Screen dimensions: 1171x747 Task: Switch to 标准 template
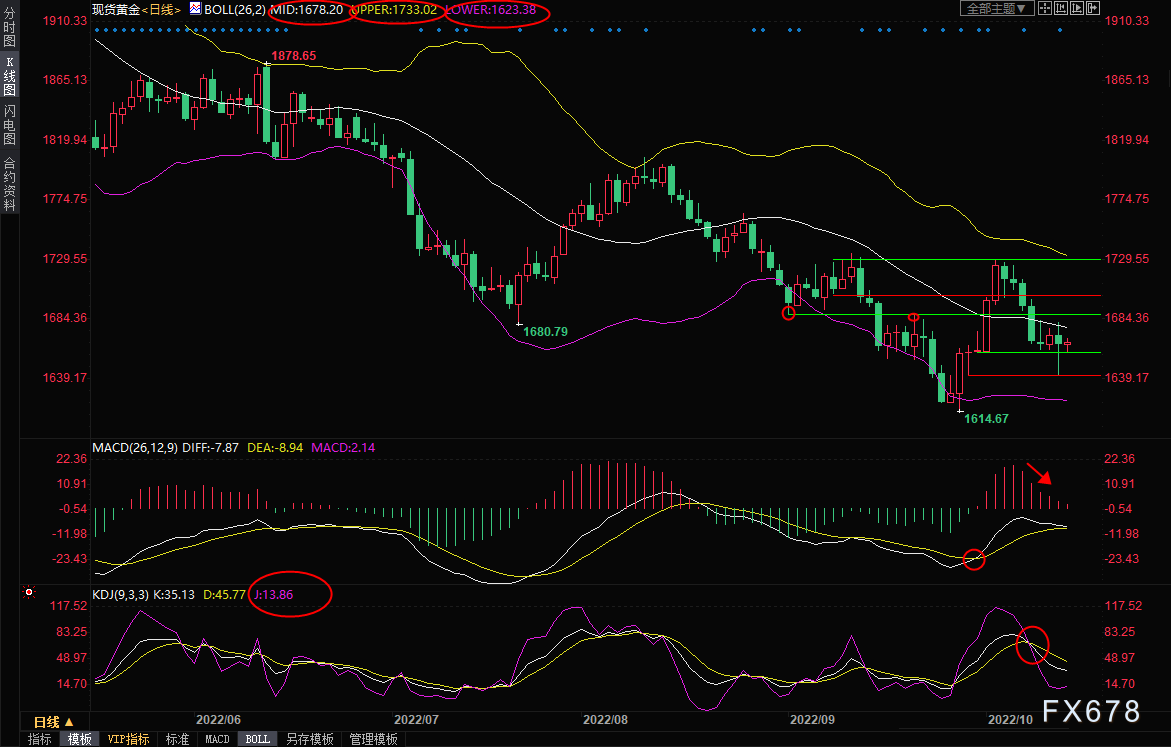(177, 739)
